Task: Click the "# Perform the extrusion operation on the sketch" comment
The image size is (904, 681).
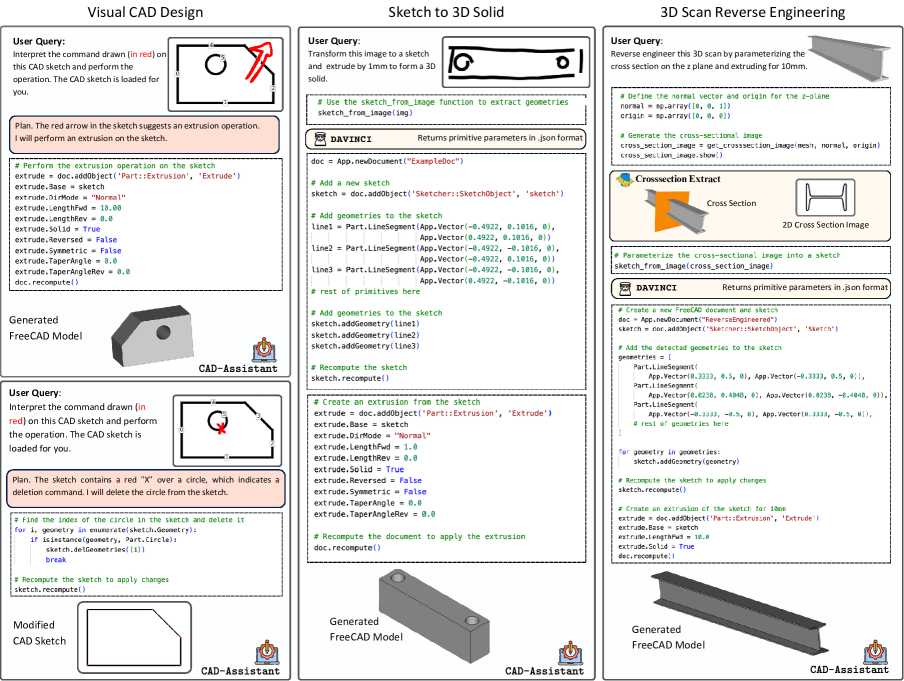Action: pos(115,165)
